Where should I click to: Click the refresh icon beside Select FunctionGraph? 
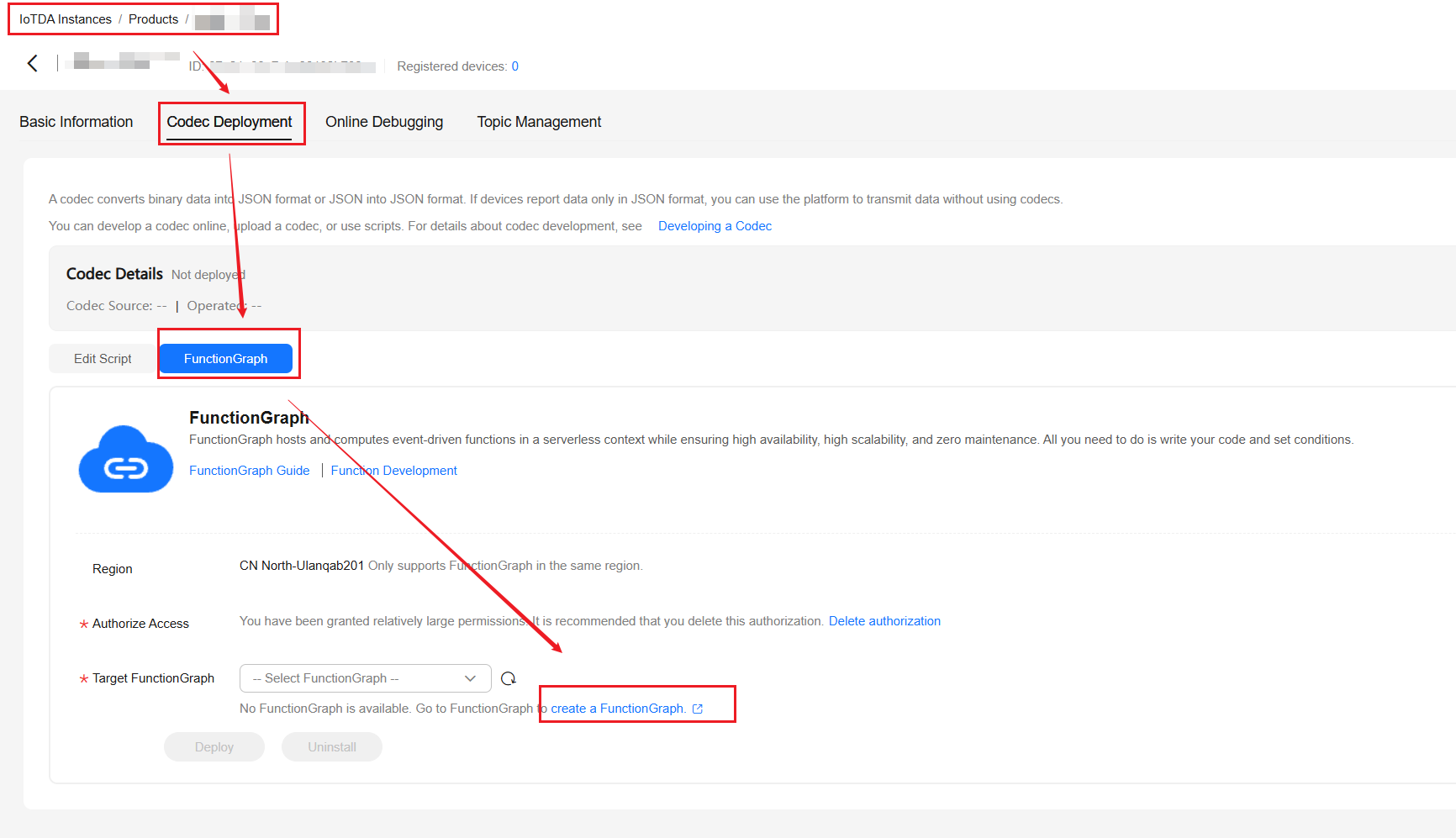509,678
